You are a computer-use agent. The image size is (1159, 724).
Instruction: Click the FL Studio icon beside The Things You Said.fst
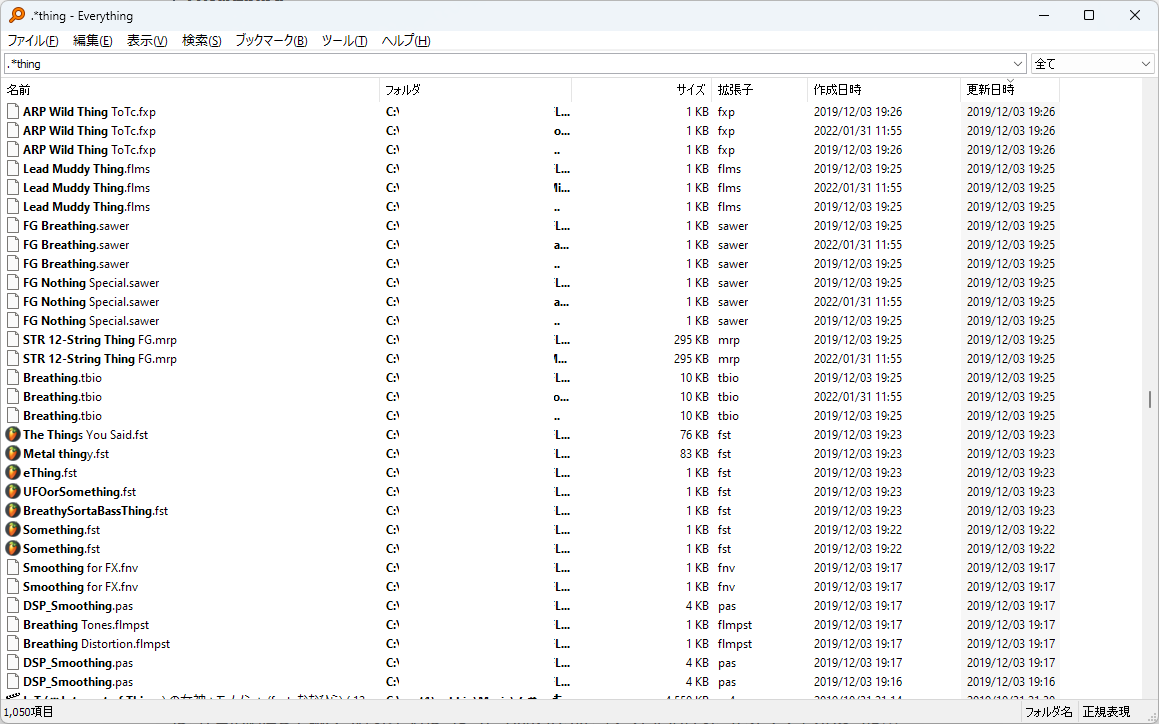13,435
